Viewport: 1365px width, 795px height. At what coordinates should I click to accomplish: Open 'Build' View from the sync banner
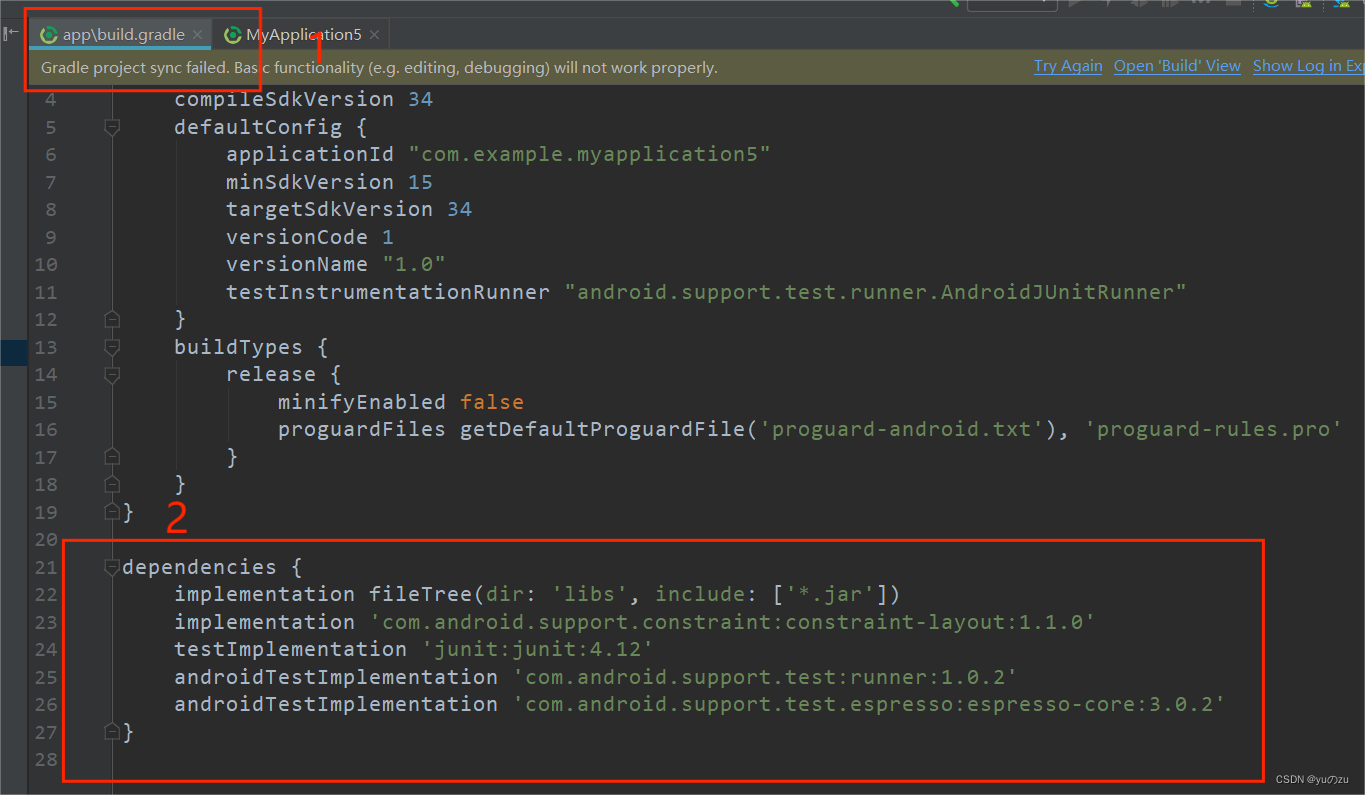click(x=1176, y=66)
